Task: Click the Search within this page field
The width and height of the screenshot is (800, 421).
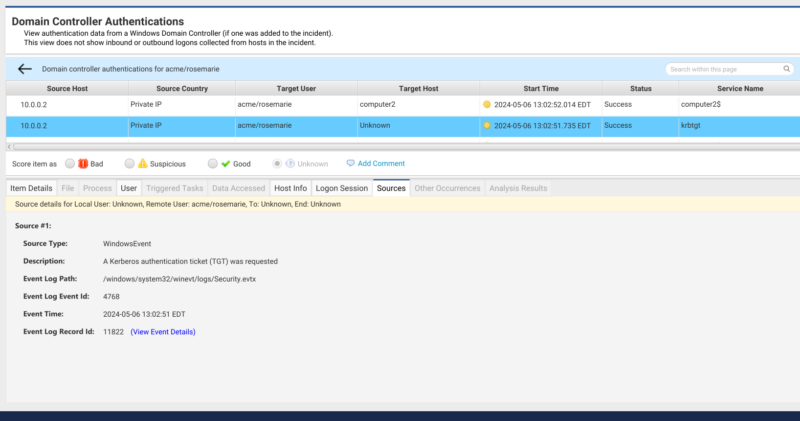Action: pyautogui.click(x=722, y=69)
